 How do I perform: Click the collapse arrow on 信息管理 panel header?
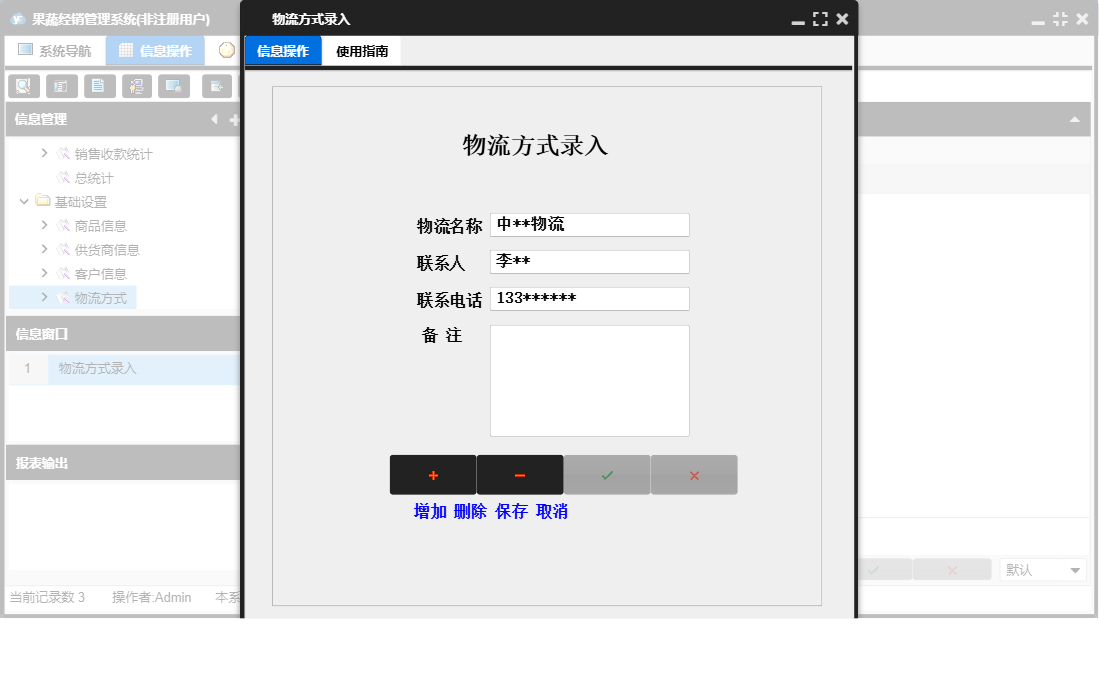[x=214, y=119]
